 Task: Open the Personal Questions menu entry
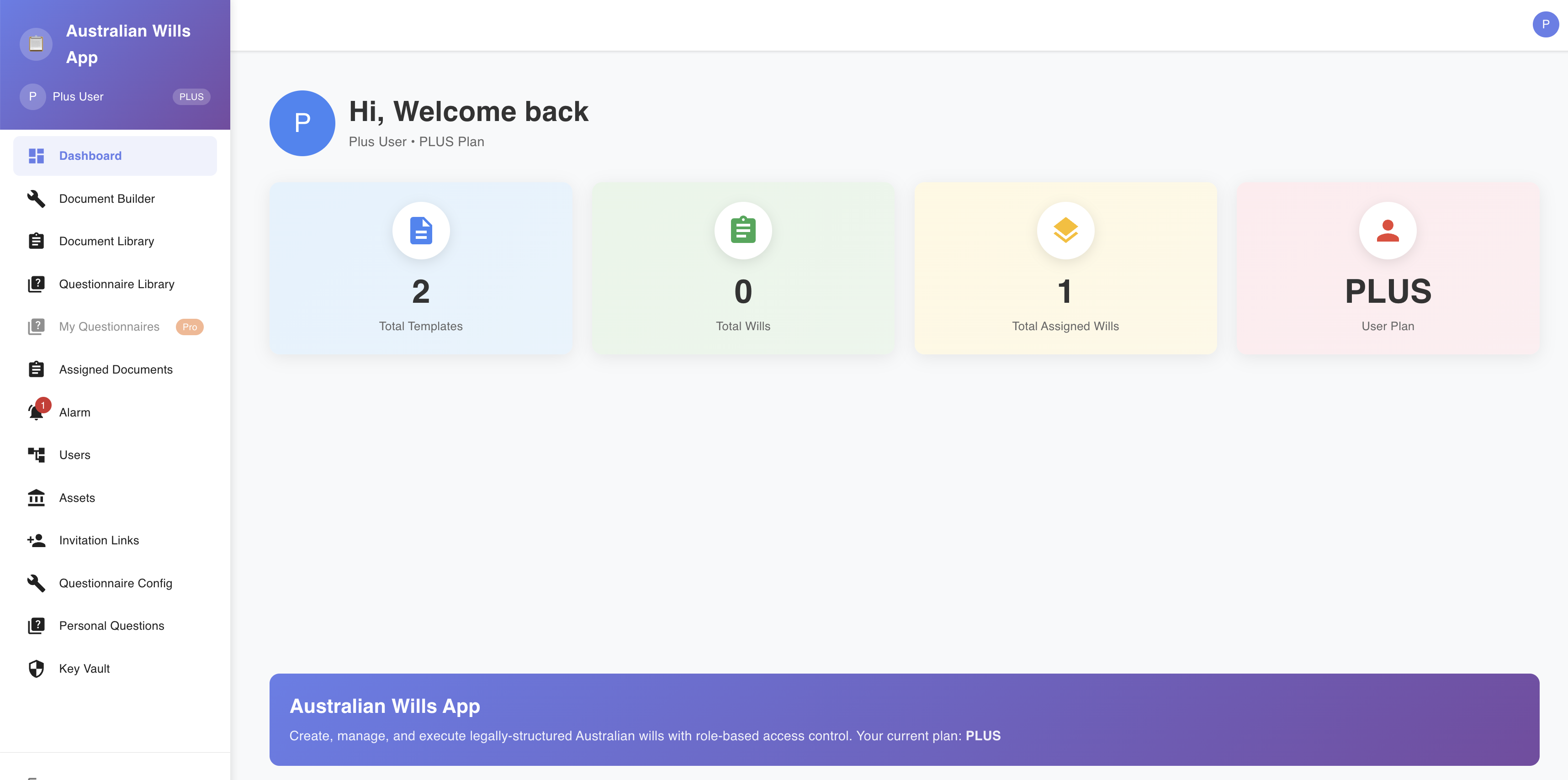(x=111, y=626)
